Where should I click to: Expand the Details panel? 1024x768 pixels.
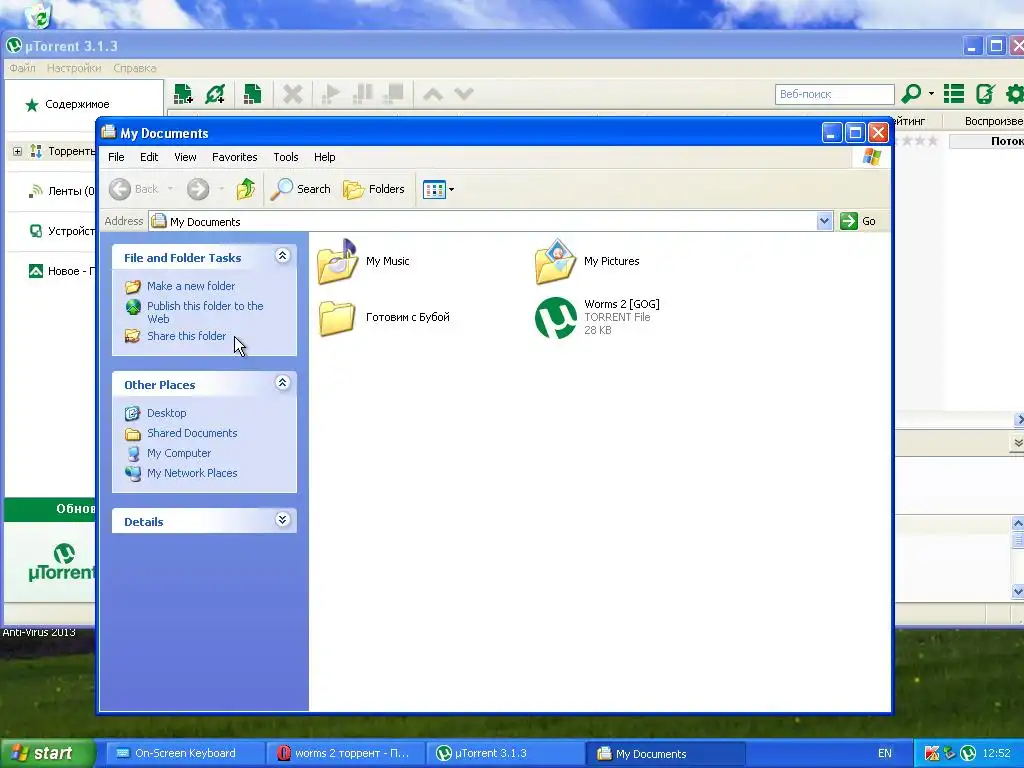[x=282, y=520]
